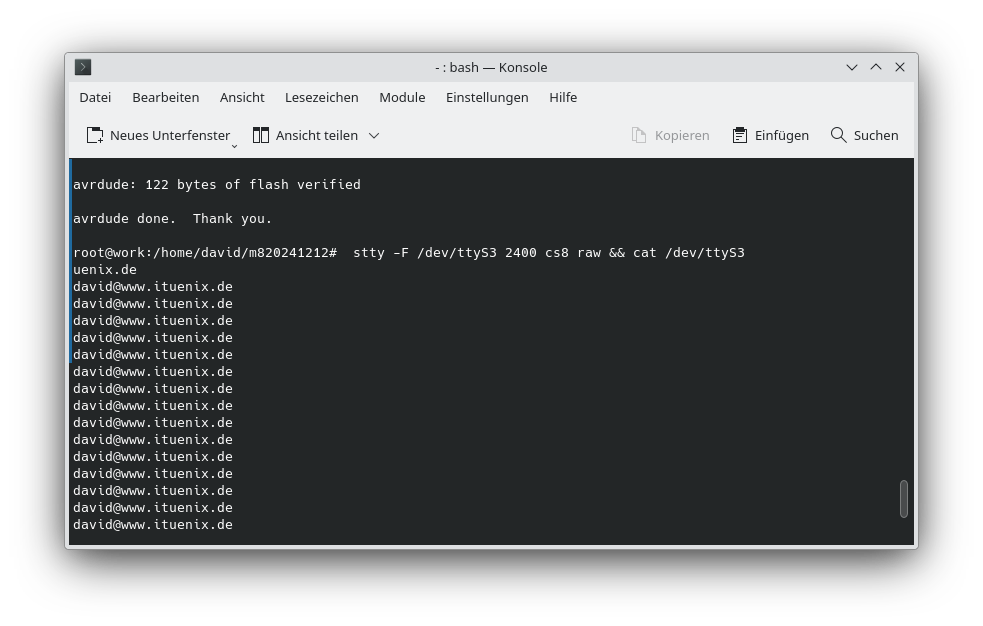983x626 pixels.
Task: Click the Konsole terminal icon in the titlebar
Action: click(x=83, y=67)
